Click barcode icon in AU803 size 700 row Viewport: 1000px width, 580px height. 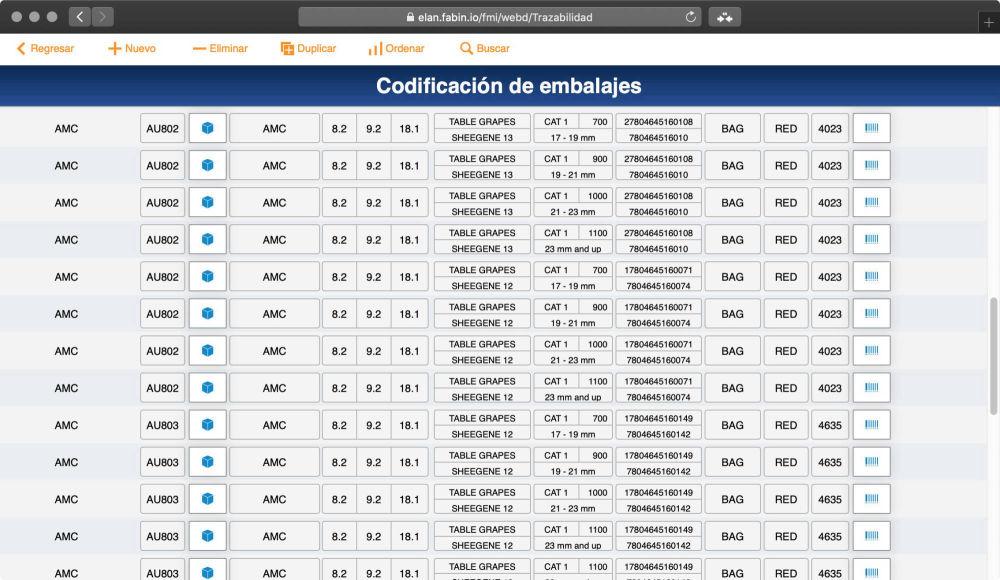pyautogui.click(x=871, y=425)
